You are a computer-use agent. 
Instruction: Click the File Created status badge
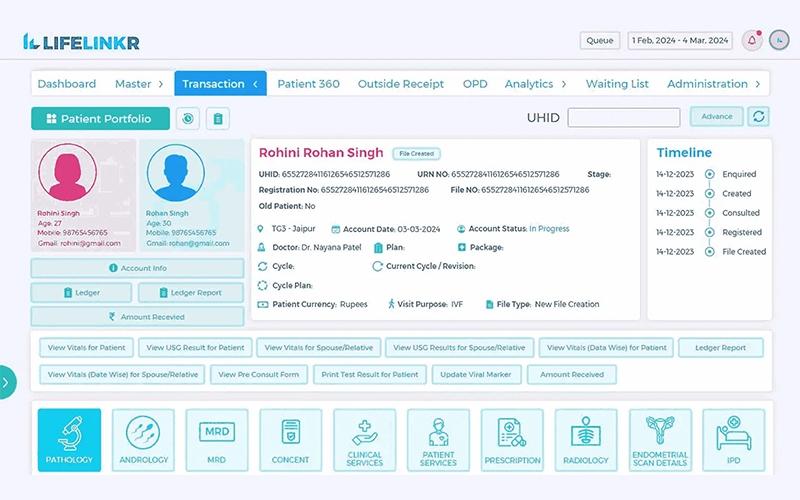click(416, 154)
